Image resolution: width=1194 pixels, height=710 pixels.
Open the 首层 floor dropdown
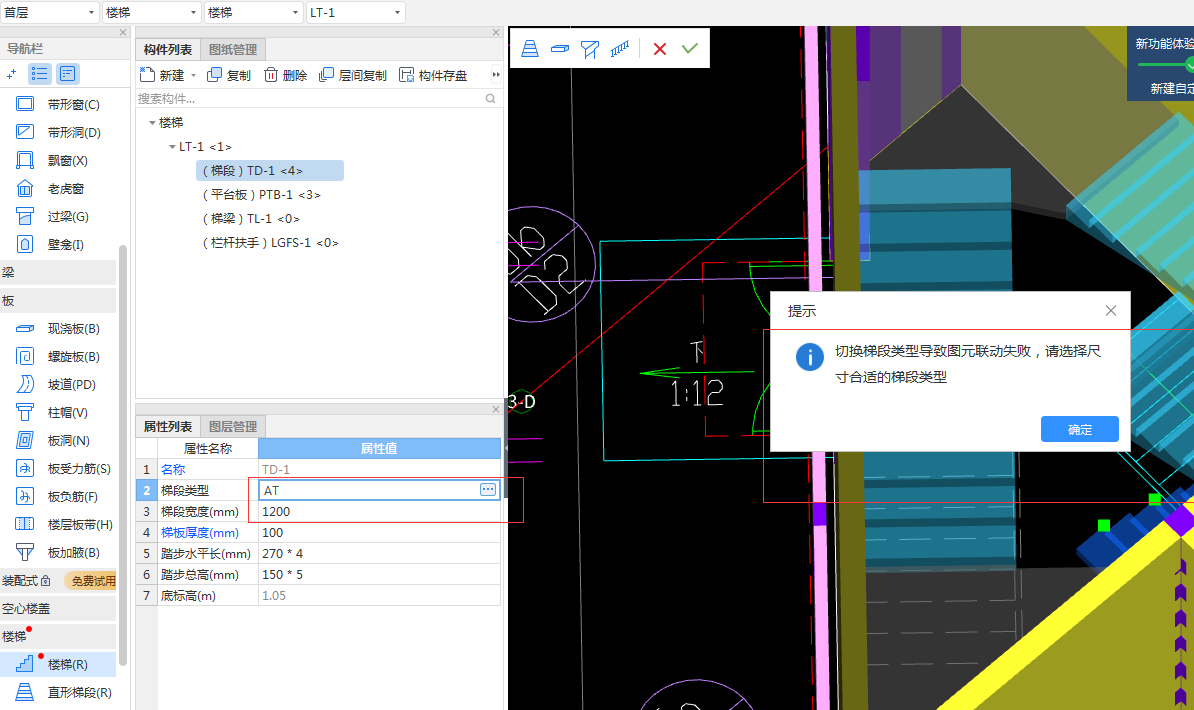tap(49, 13)
